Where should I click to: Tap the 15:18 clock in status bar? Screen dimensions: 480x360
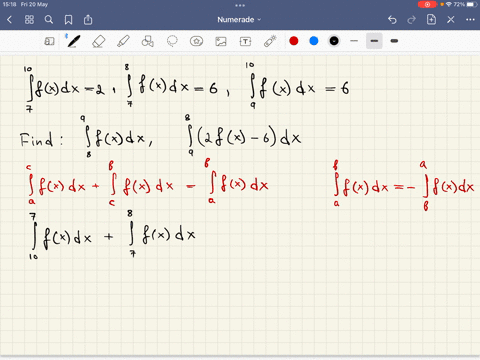pyautogui.click(x=9, y=4)
